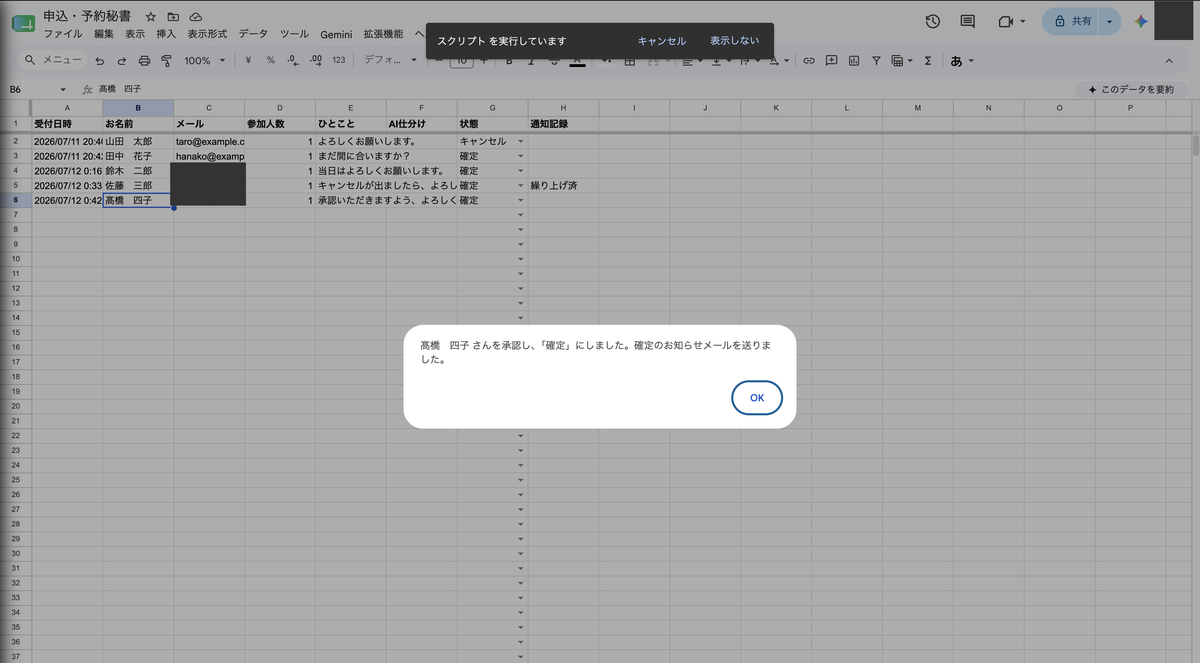Toggle the filter icon in toolbar
The image size is (1200, 663).
(x=876, y=60)
